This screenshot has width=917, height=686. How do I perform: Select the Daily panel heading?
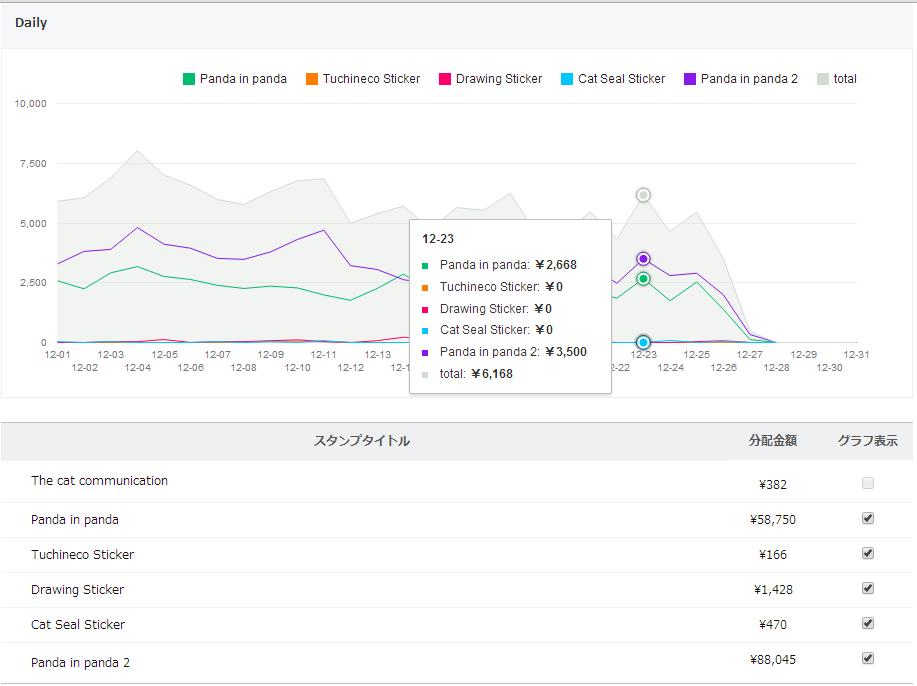click(31, 23)
